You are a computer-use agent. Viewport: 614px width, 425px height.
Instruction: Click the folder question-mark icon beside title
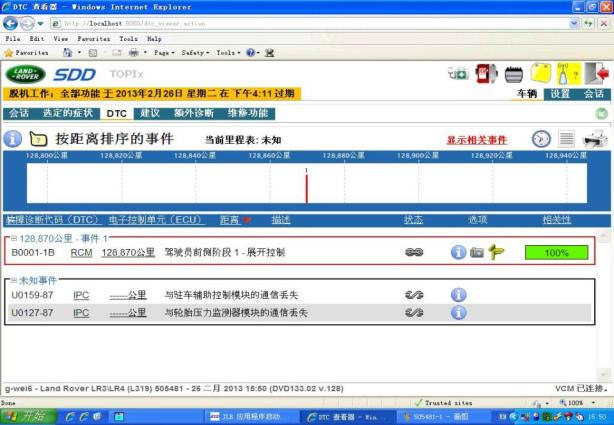[38, 139]
